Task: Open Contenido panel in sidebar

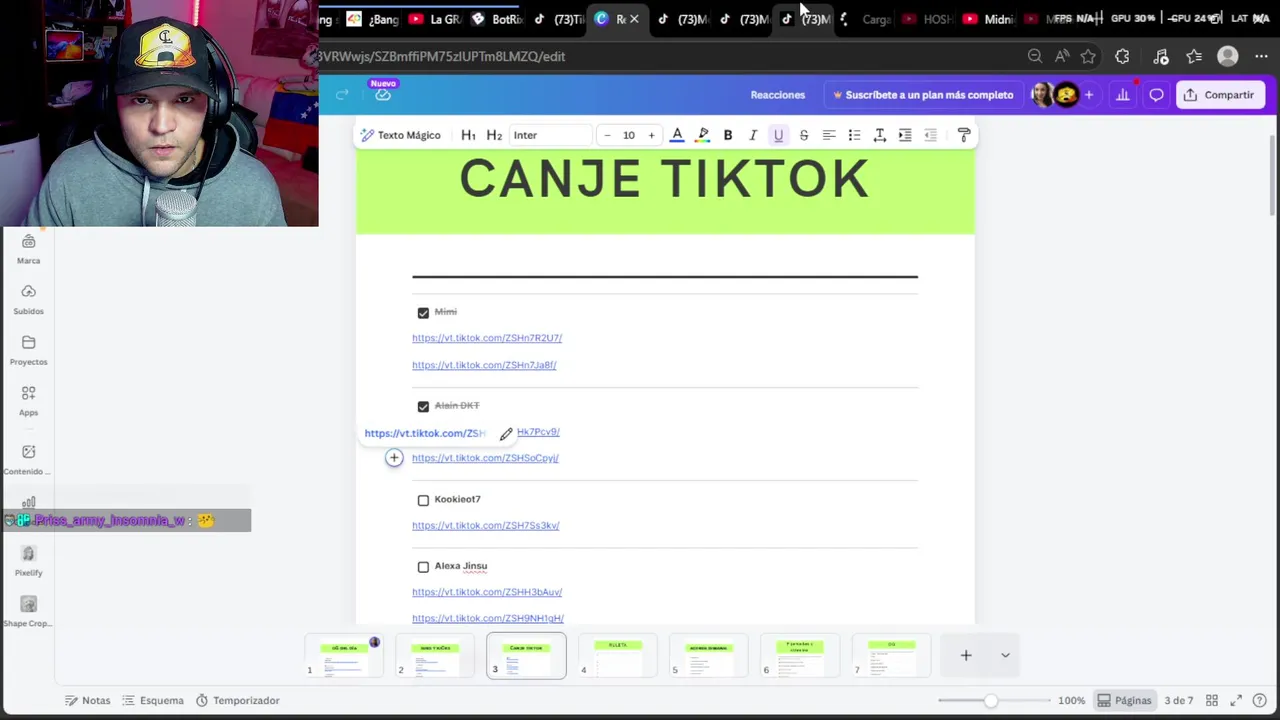Action: pos(28,459)
